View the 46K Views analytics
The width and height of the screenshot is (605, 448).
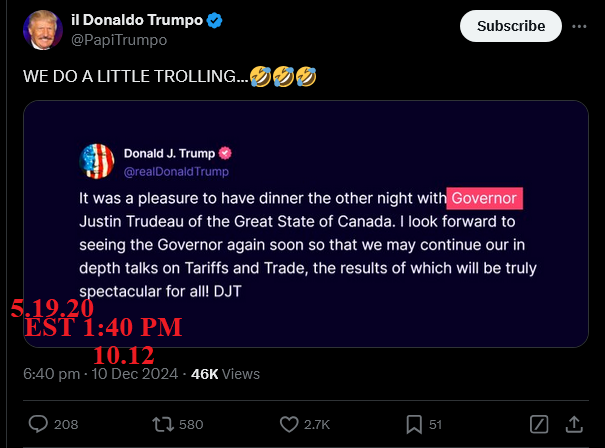coord(225,374)
